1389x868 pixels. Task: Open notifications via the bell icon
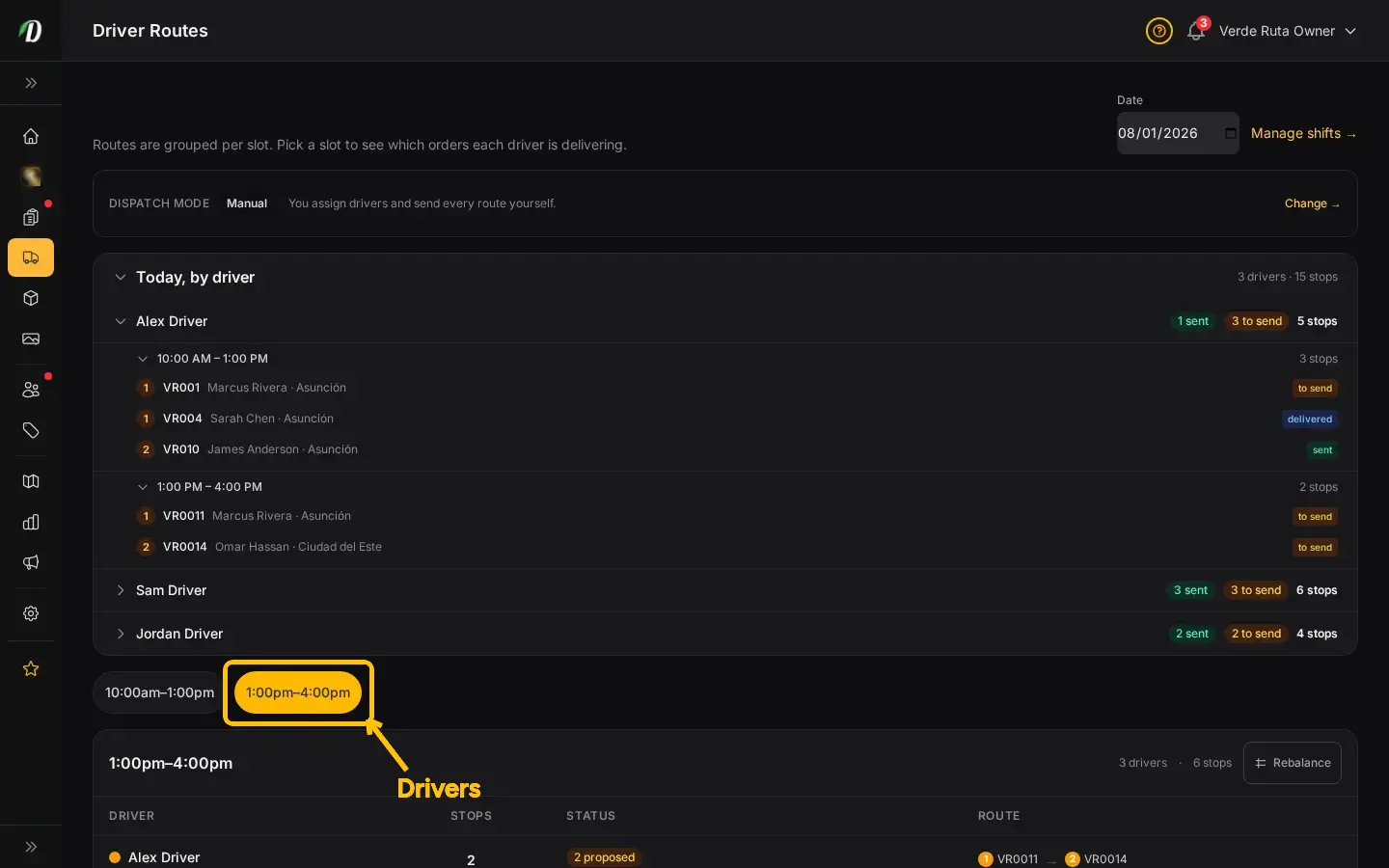(1196, 31)
